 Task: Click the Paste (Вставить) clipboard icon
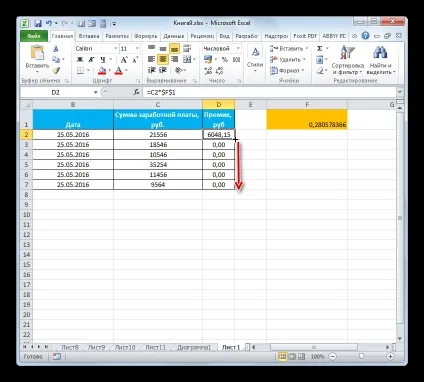point(37,53)
